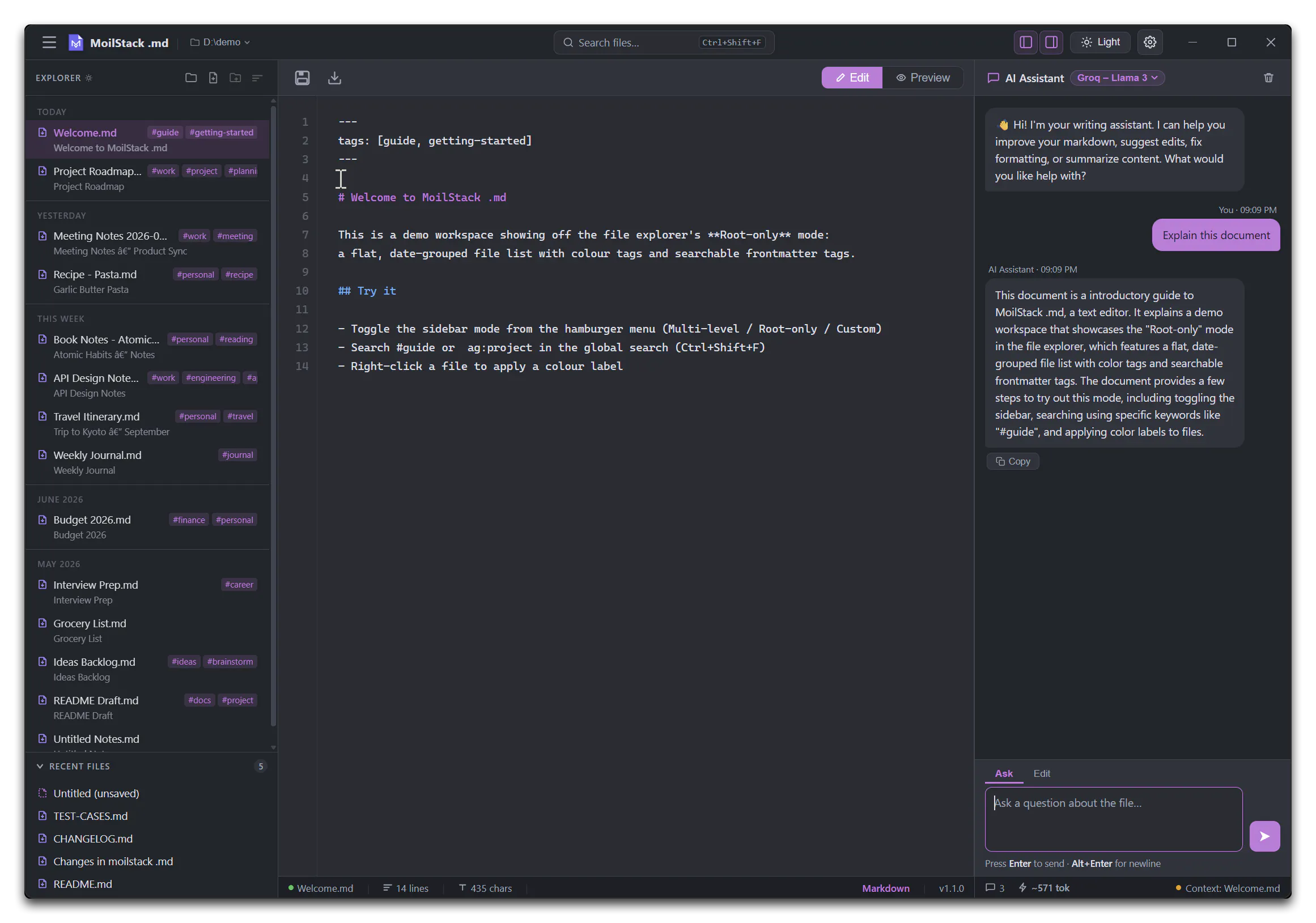The height and width of the screenshot is (923, 1316).
Task: Click the file icon beside Welcome.md
Action: [x=43, y=133]
